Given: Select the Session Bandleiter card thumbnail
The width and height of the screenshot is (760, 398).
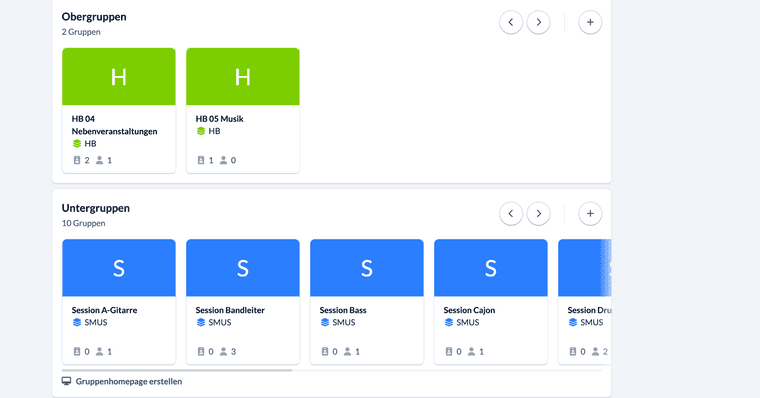Looking at the screenshot, I should 243,268.
